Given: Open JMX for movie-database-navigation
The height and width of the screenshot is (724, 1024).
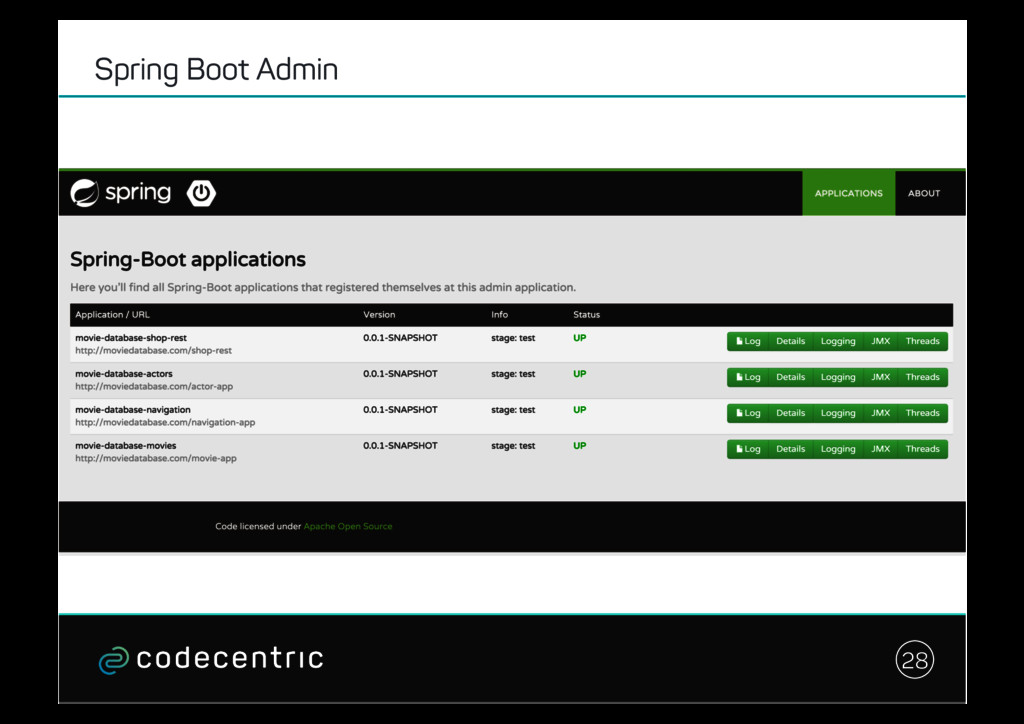Looking at the screenshot, I should point(880,413).
